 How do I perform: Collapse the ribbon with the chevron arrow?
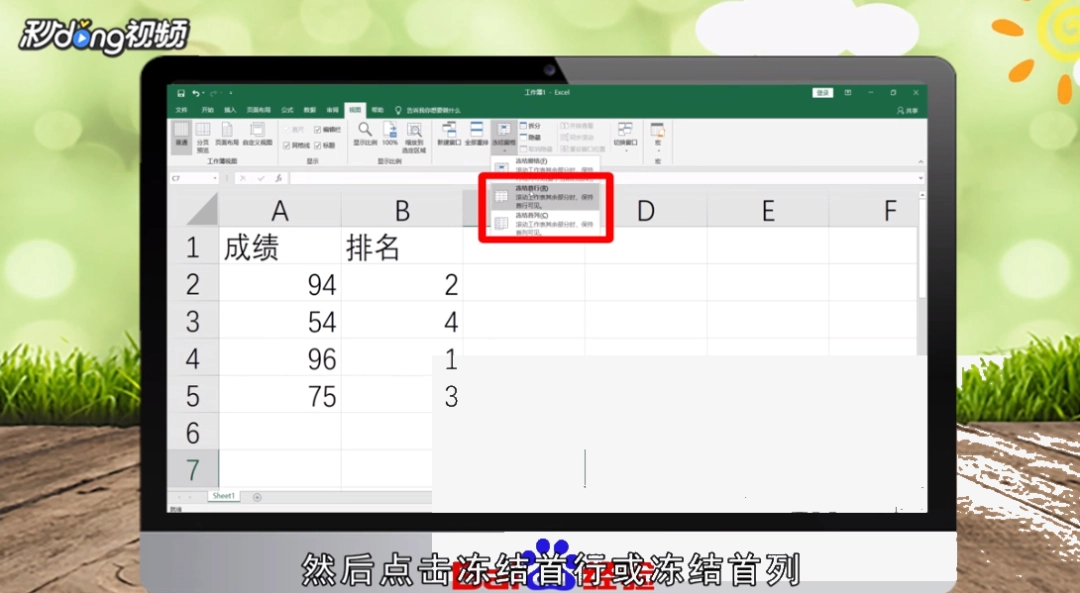[920, 162]
